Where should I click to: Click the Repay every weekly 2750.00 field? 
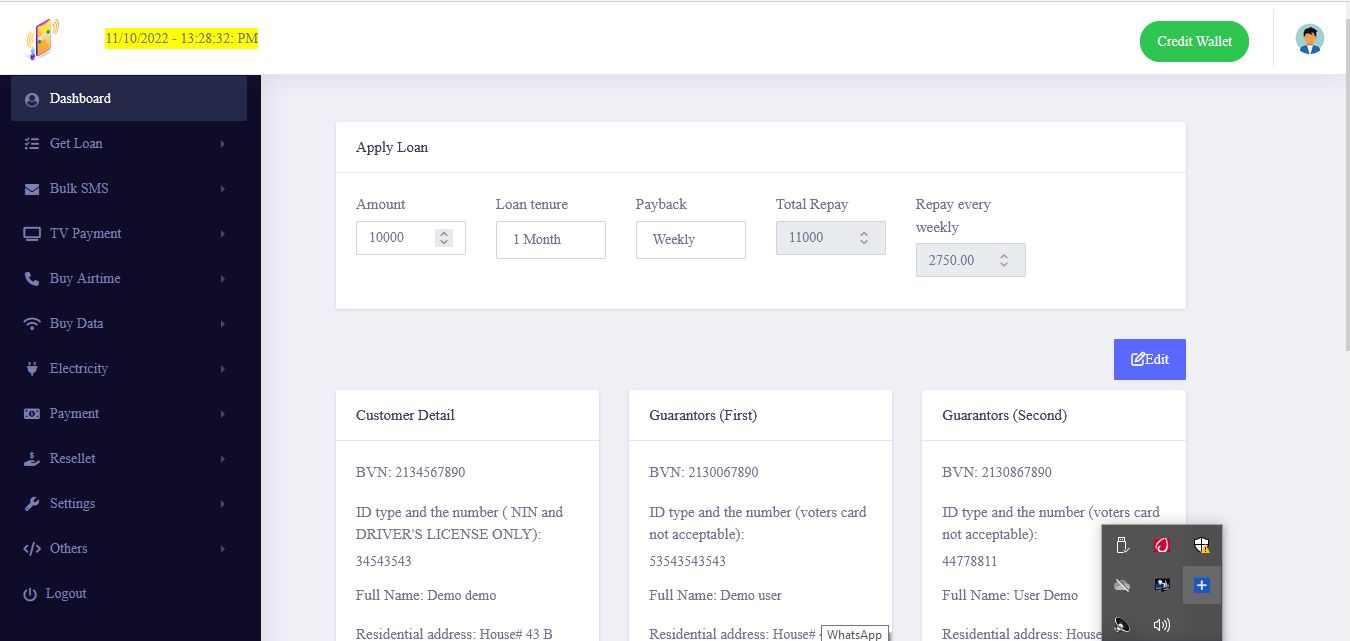[971, 260]
